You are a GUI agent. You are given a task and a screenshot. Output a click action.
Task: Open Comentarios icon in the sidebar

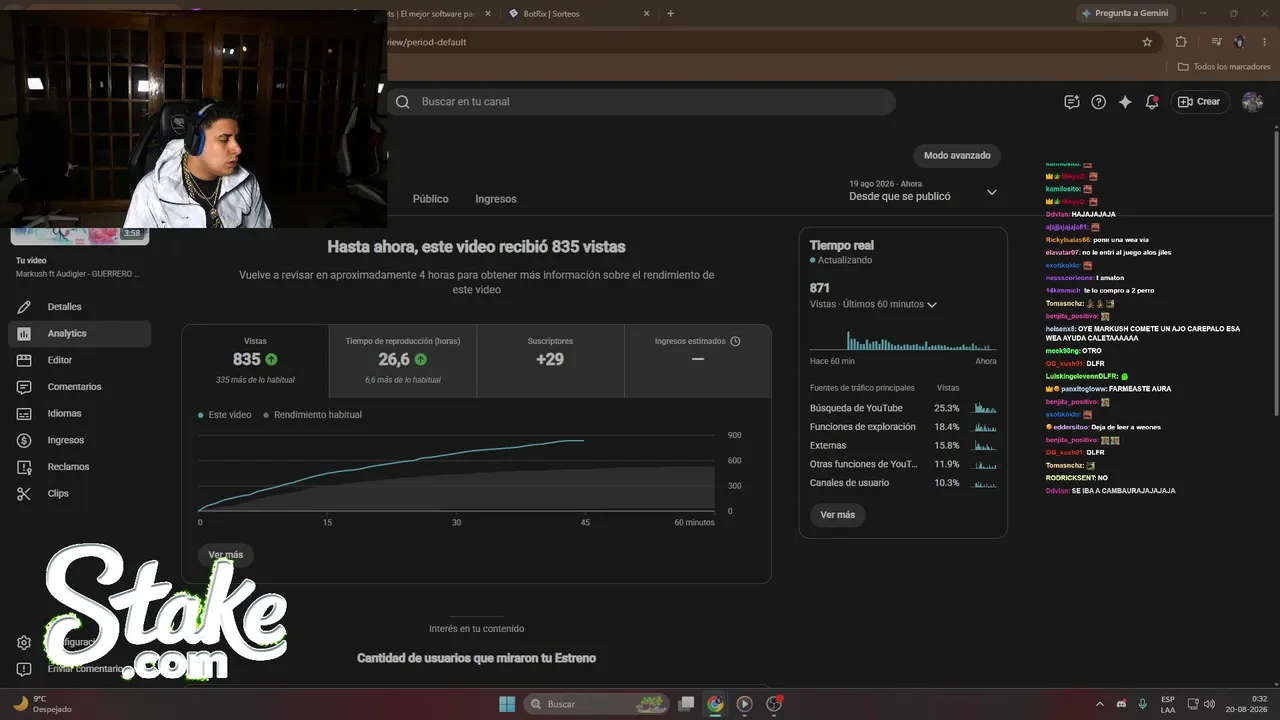[25, 387]
